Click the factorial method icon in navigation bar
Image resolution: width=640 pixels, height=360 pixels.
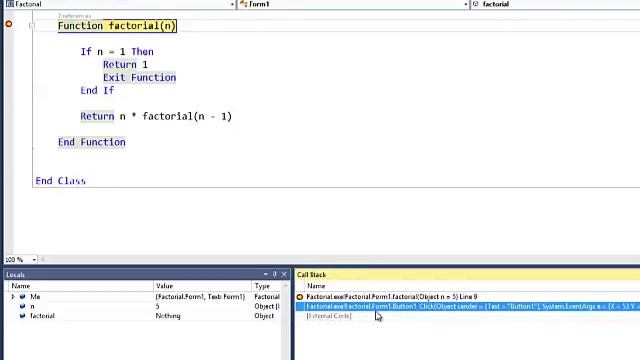[476, 4]
